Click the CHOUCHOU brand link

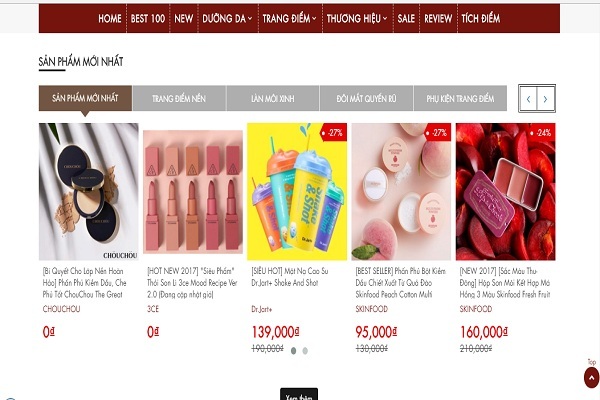coord(62,309)
